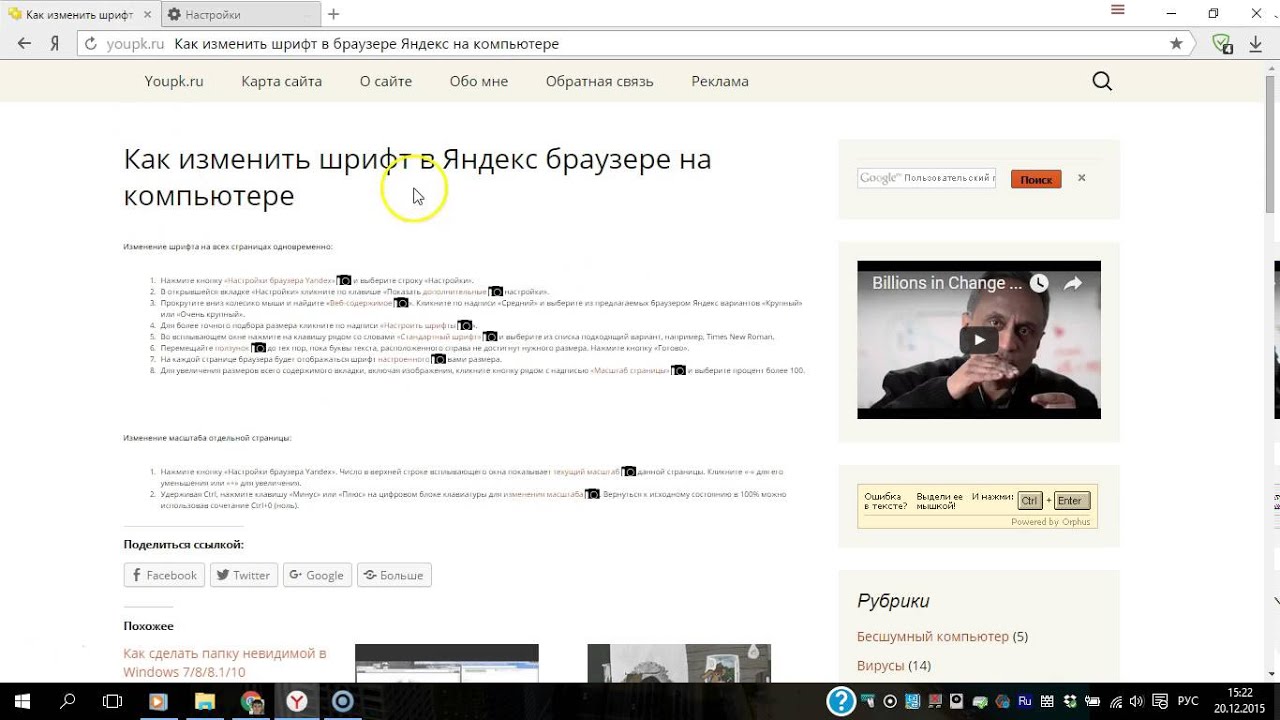Open Yandex Browser taskbar icon

[297, 701]
